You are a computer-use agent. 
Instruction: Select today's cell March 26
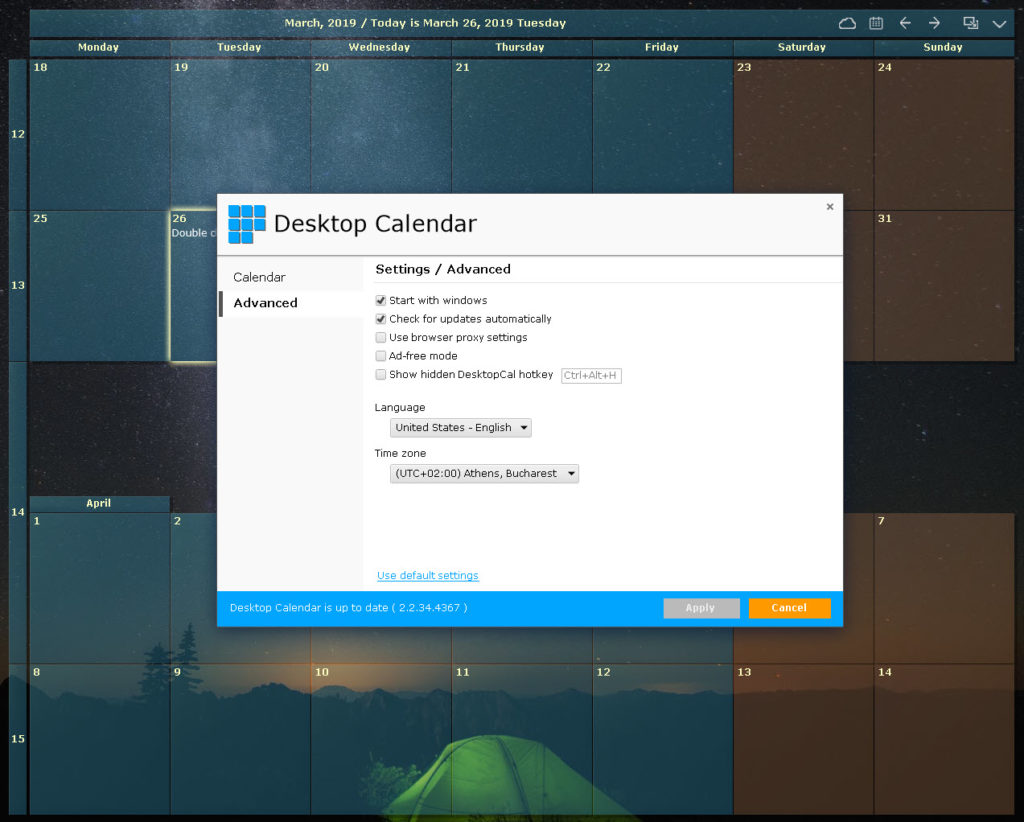point(193,286)
